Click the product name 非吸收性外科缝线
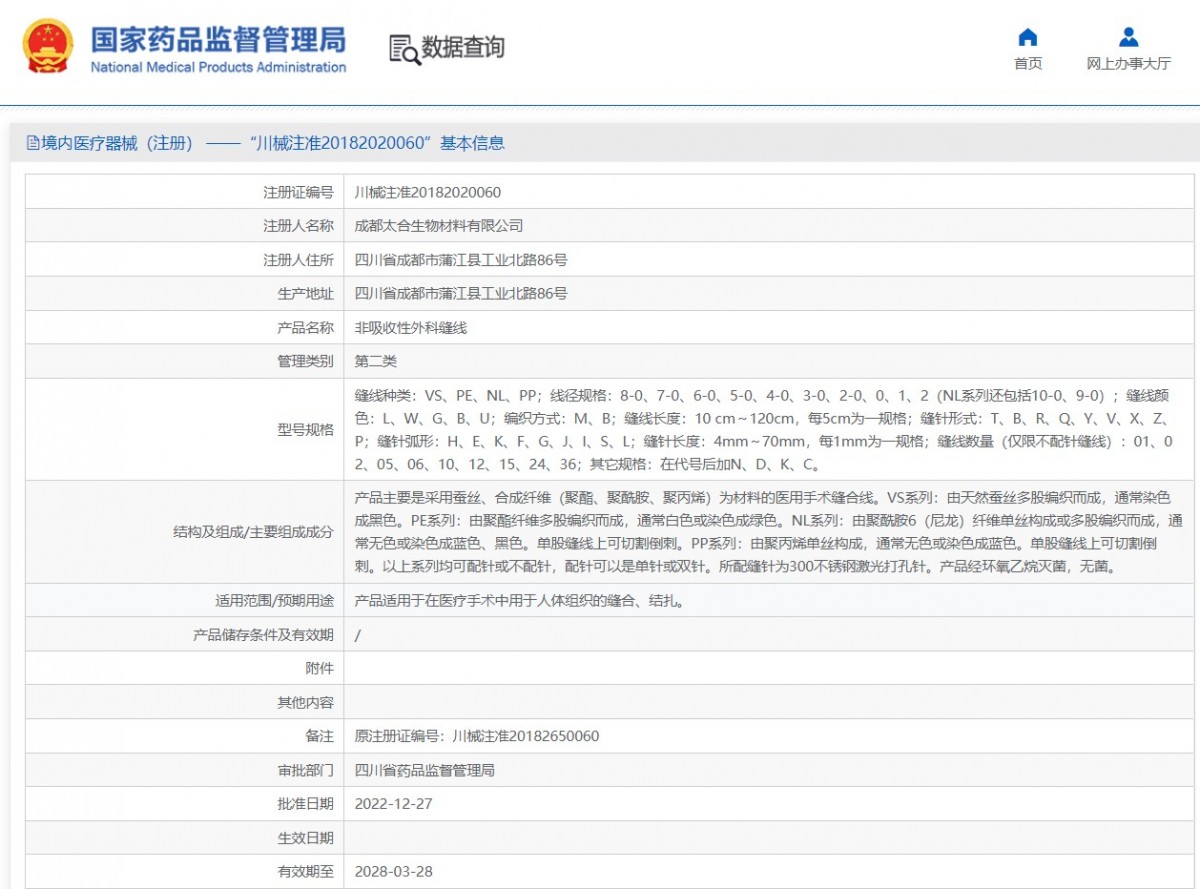 click(411, 328)
